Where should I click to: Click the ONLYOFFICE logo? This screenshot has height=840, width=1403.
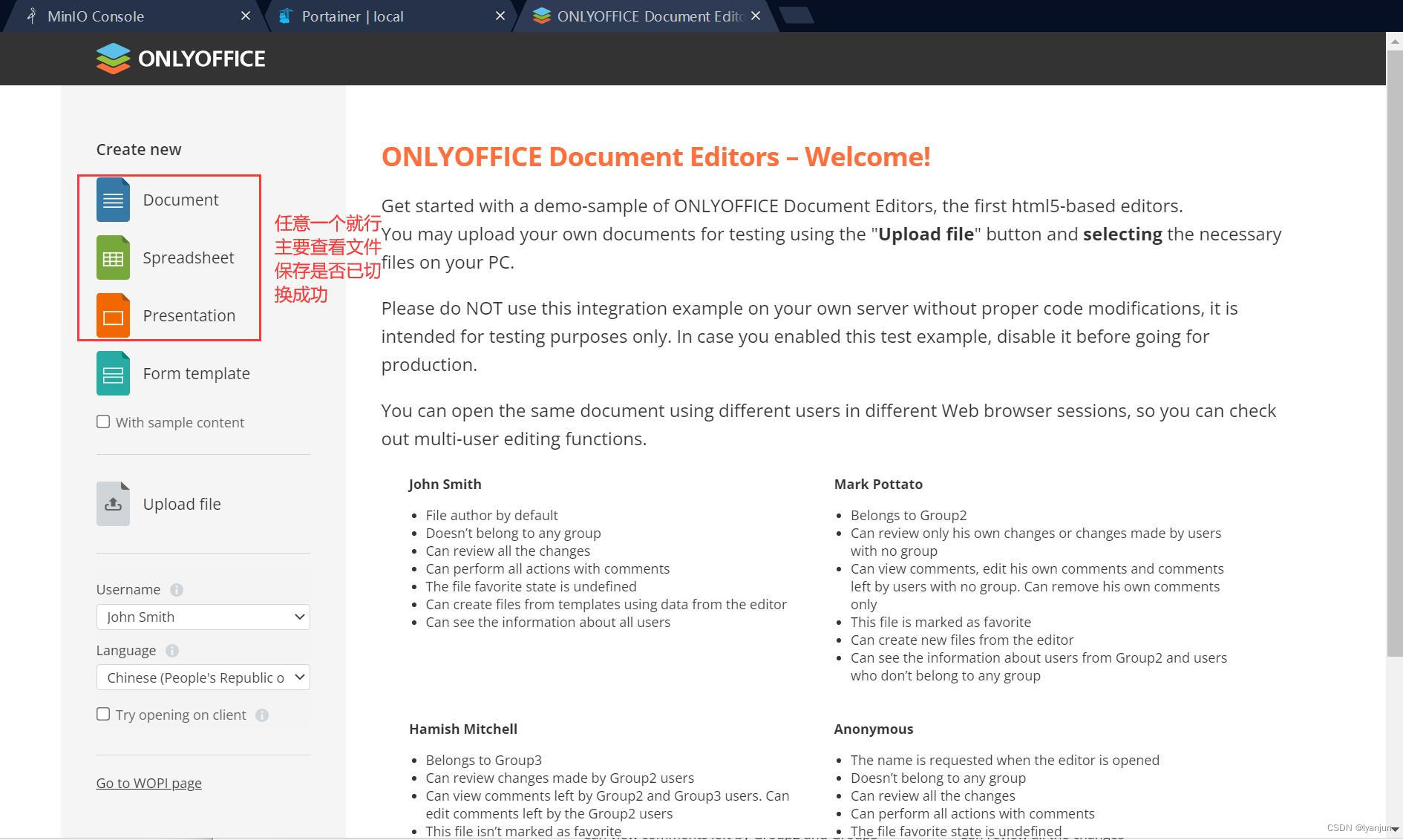point(180,58)
